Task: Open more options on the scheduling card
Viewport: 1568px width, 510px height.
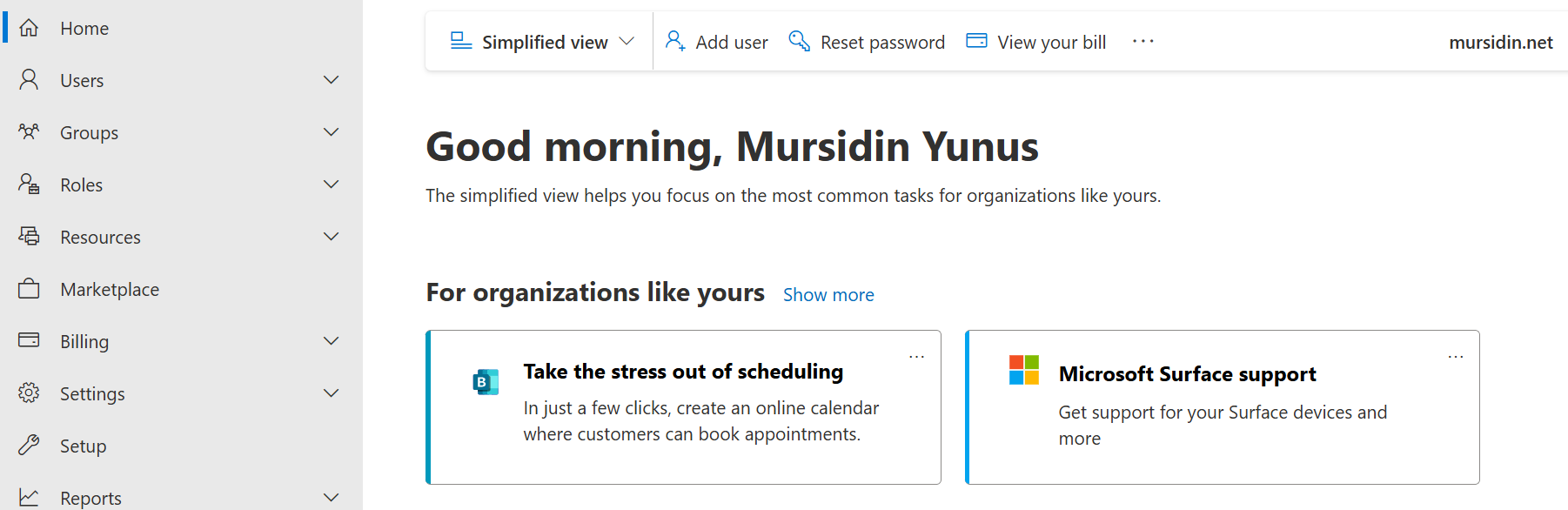Action: [916, 357]
